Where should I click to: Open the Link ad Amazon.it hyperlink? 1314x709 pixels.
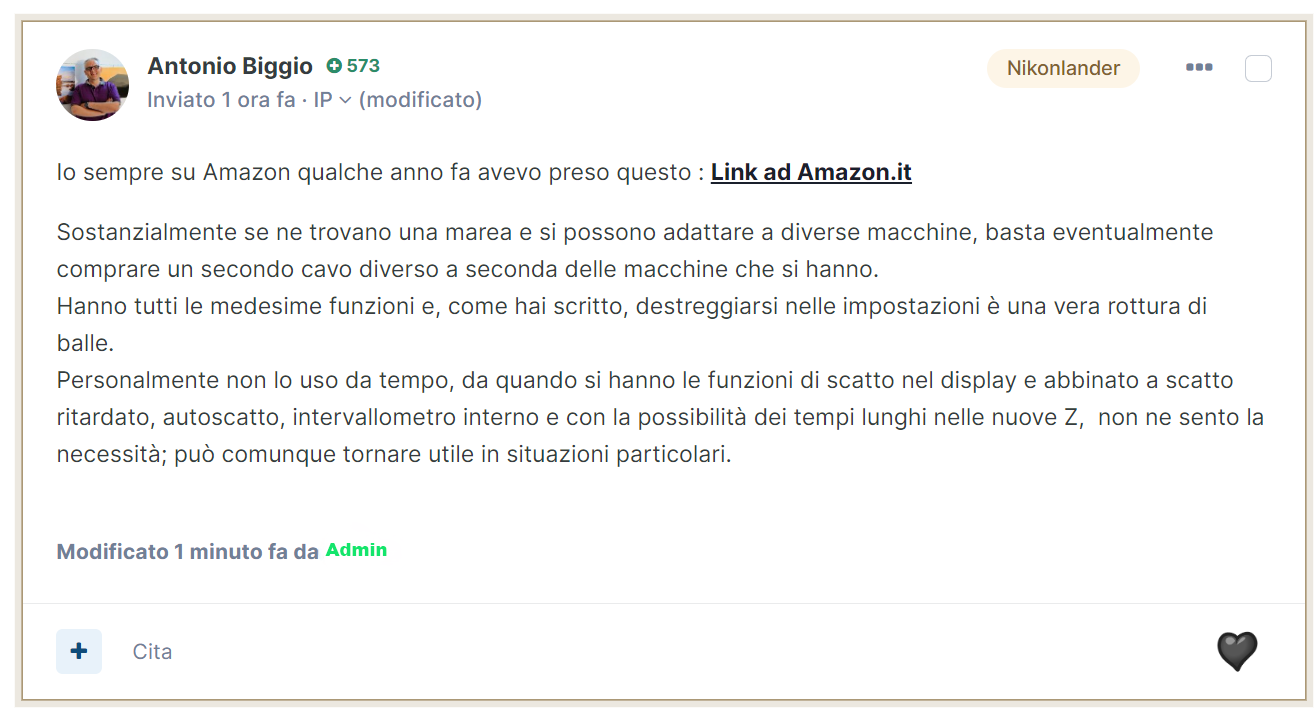tap(811, 172)
